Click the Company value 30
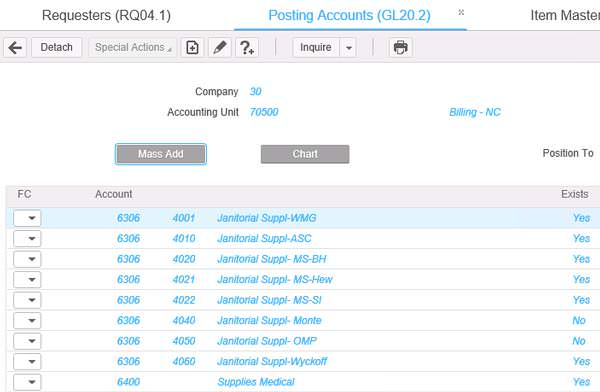 [255, 91]
